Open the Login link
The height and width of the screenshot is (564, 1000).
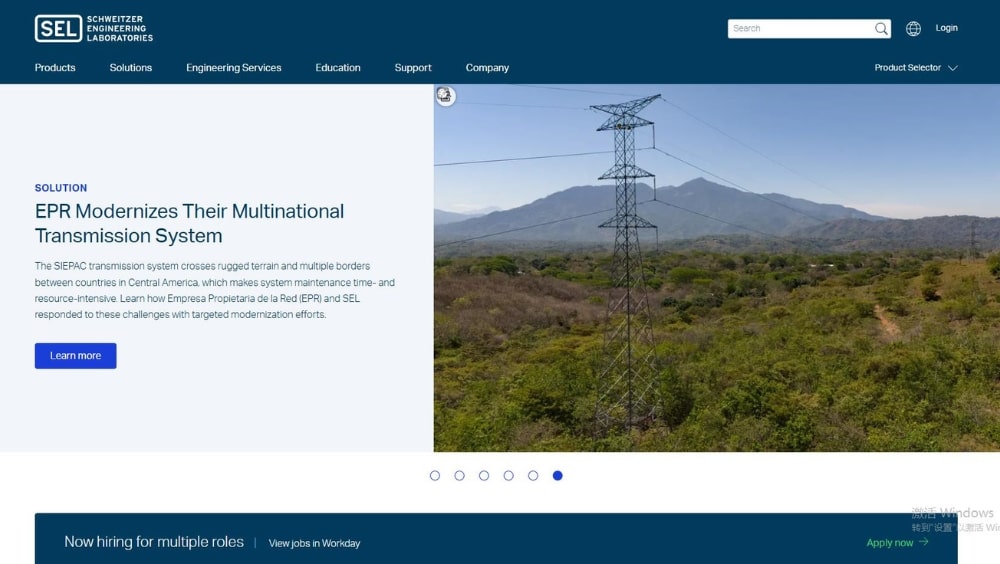coord(946,28)
